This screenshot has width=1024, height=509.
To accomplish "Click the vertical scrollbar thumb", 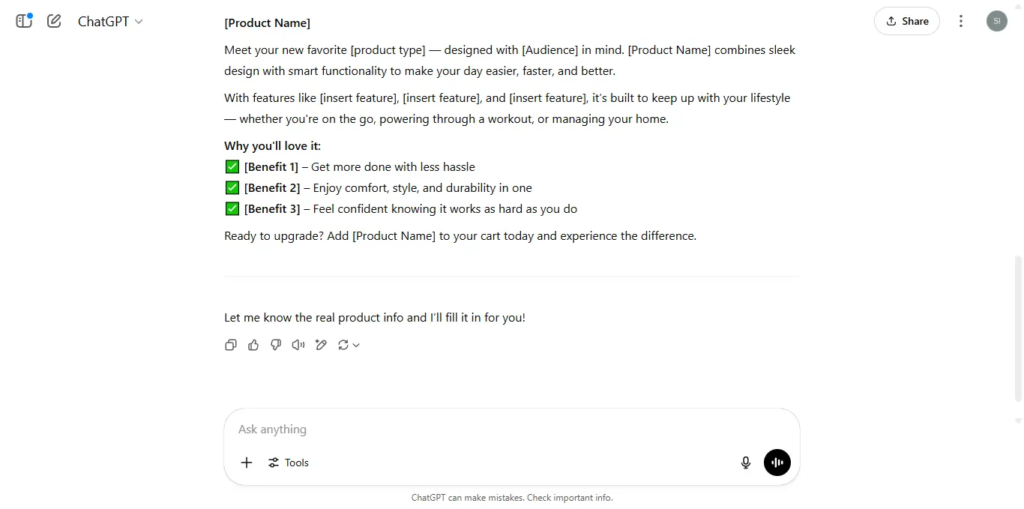I will pos(1017,327).
